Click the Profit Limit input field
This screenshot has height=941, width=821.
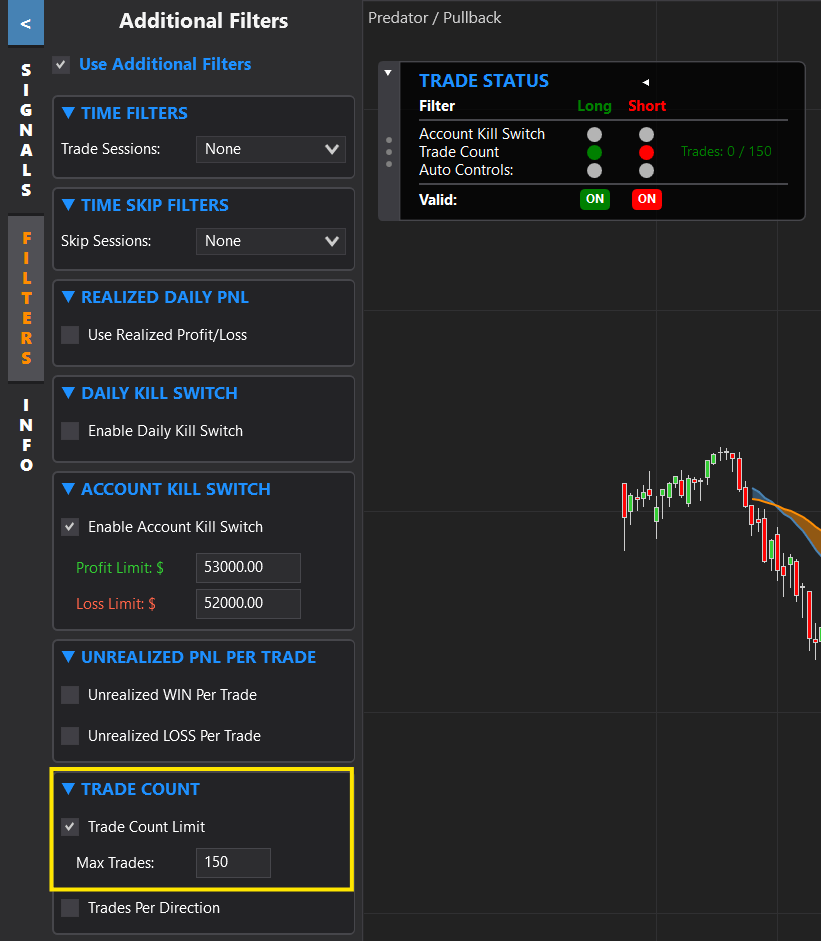click(x=248, y=567)
